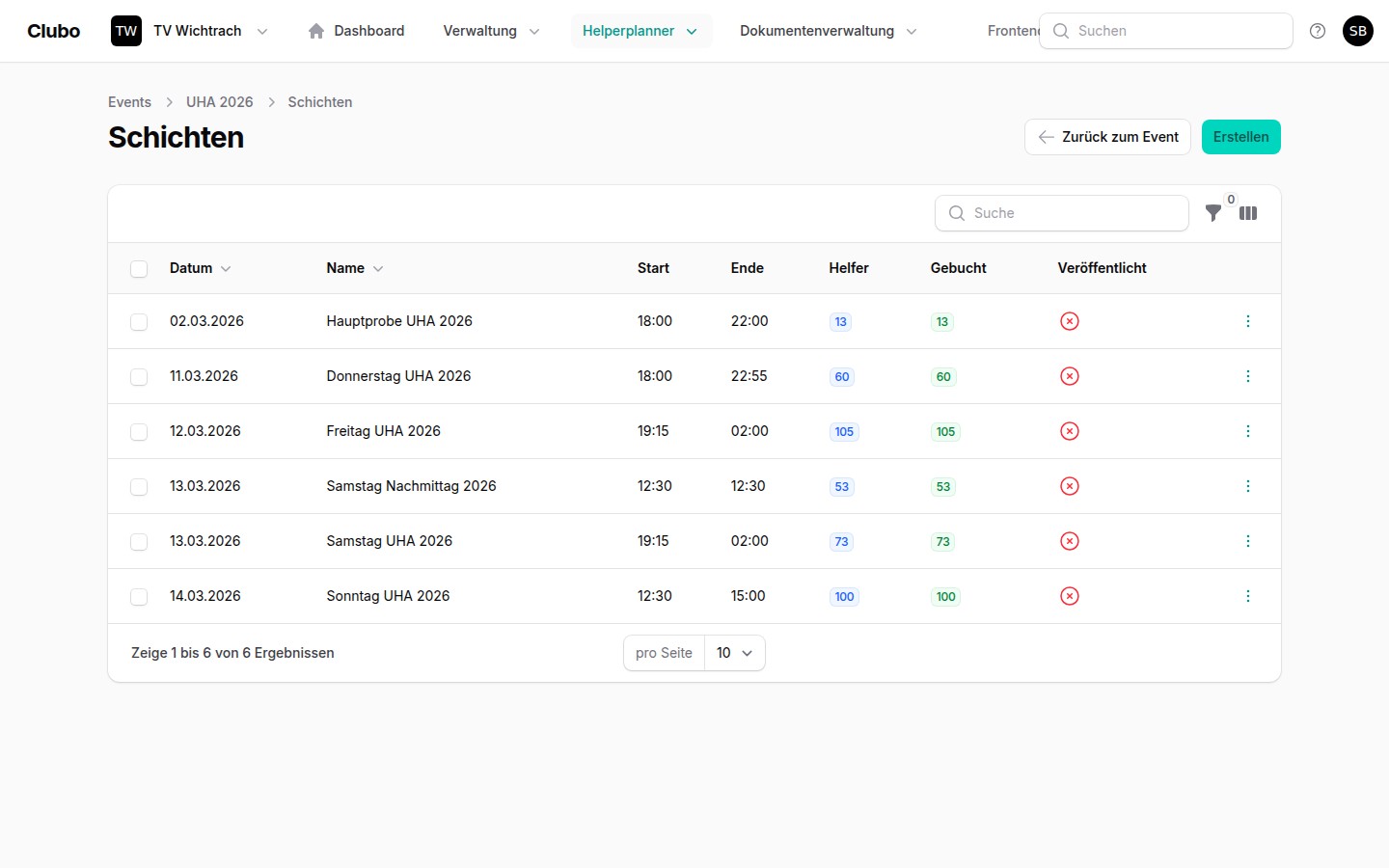Open actions menu for Sonntag UHA 2026
Viewport: 1389px width, 868px height.
(x=1247, y=596)
